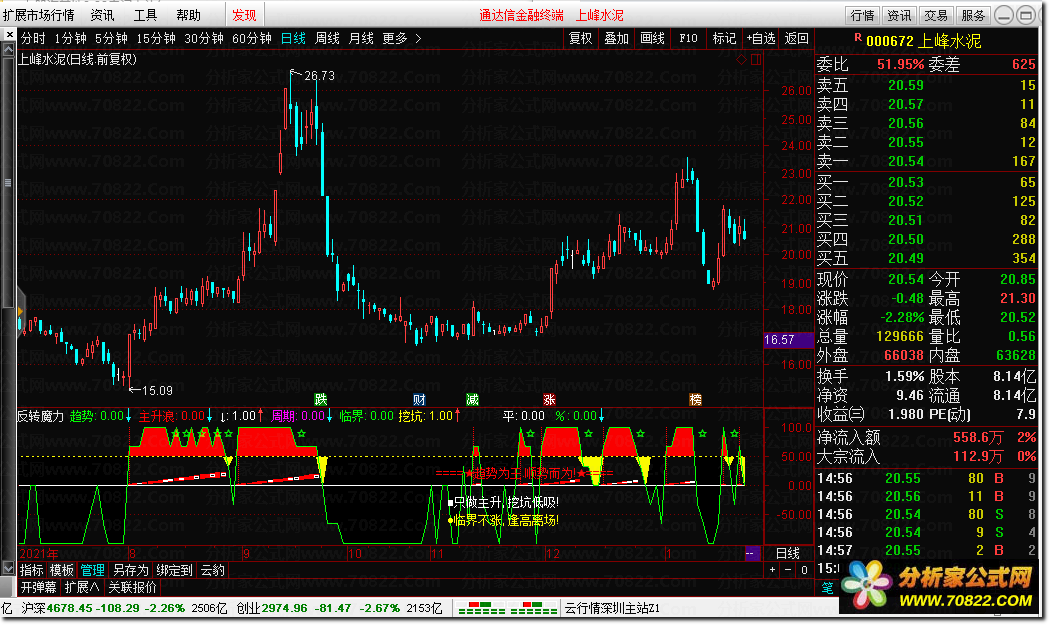This screenshot has width=1051, height=625.
Task: Click the red 涨 marker on the chart
Action: (549, 400)
